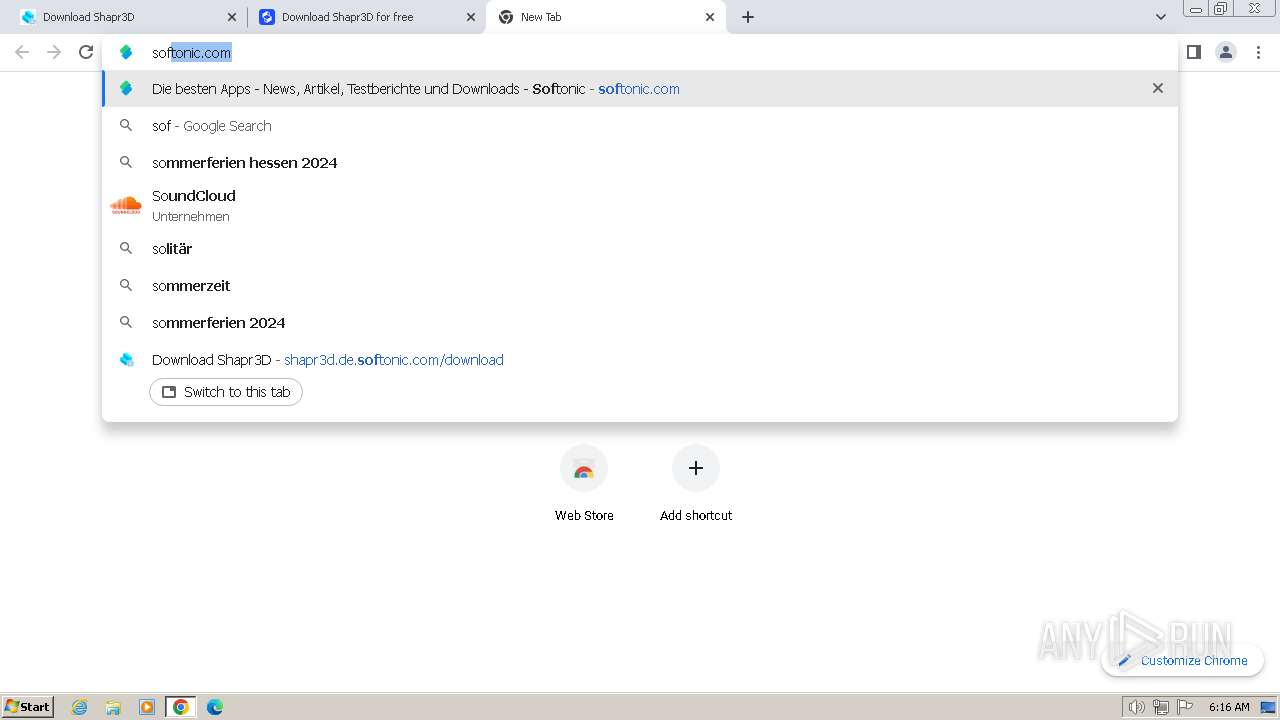Viewport: 1280px width, 720px height.
Task: Click the 6:16 AM system clock
Action: [1229, 707]
